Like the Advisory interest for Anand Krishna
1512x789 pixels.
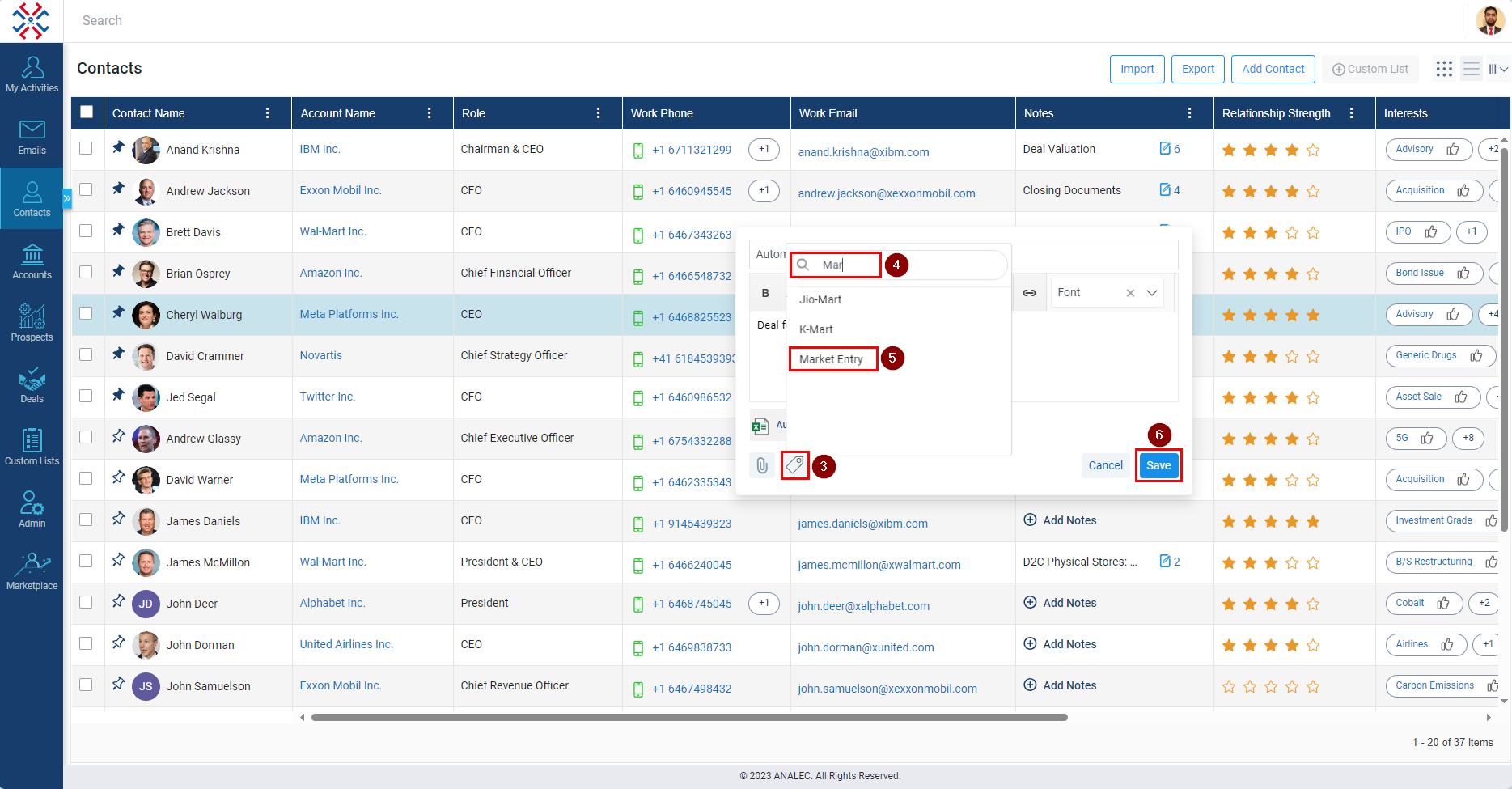(1453, 149)
